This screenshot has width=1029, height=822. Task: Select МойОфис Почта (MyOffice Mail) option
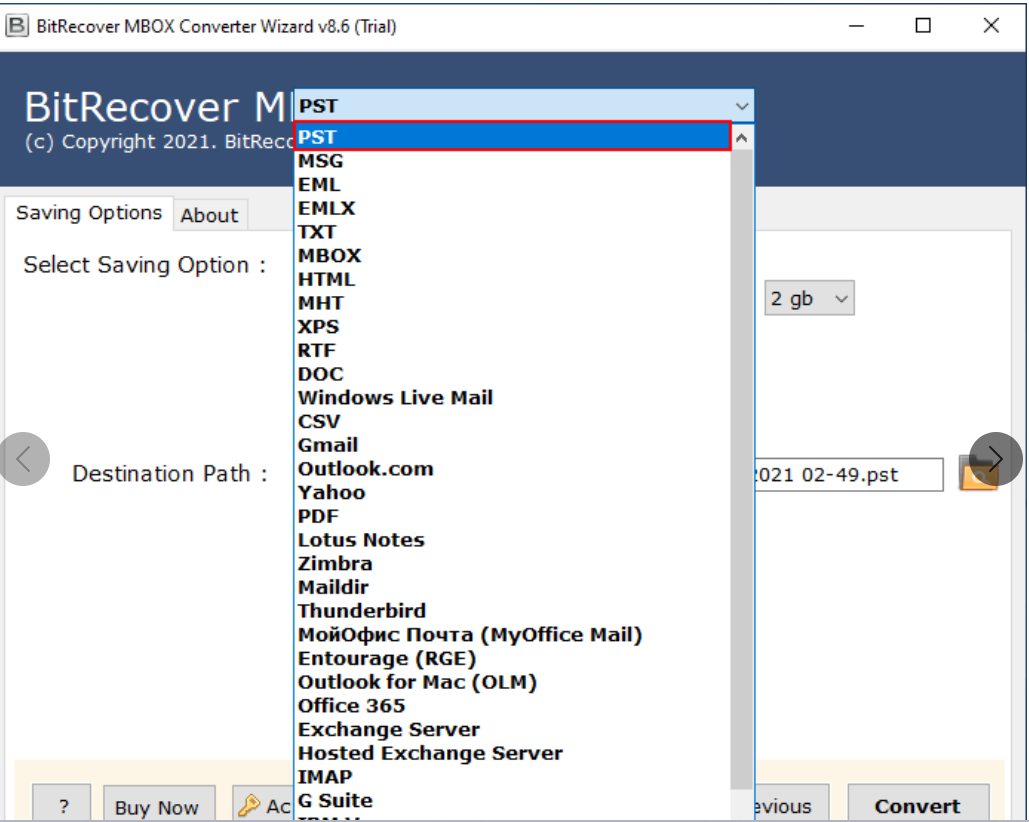tap(513, 634)
